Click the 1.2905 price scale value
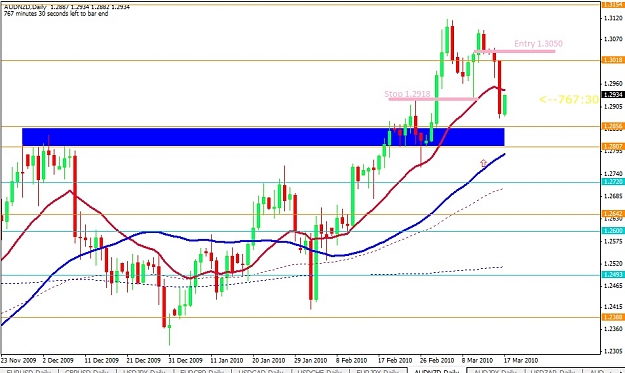The image size is (625, 373). [x=613, y=106]
